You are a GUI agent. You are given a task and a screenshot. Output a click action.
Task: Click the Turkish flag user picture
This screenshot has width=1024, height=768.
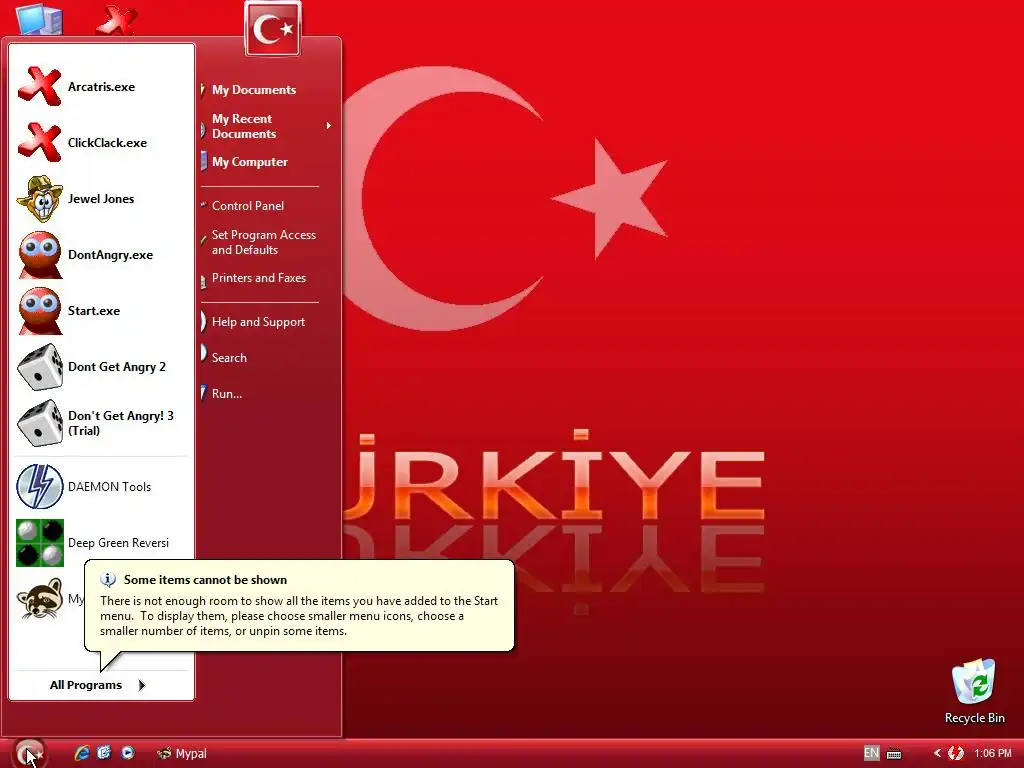273,29
